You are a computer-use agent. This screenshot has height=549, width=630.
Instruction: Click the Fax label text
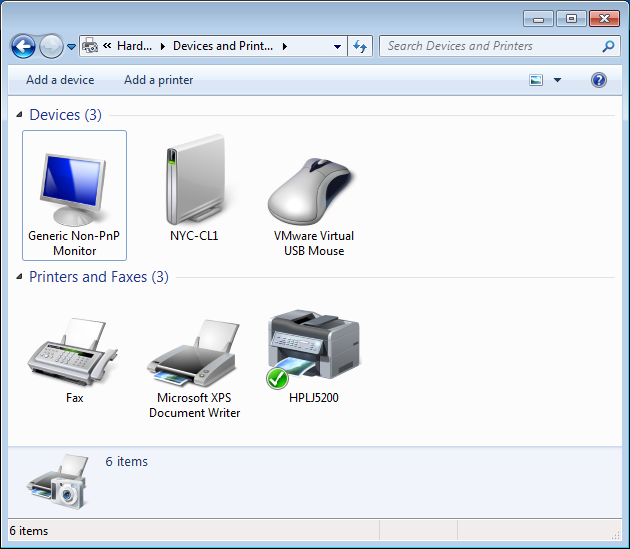click(x=75, y=397)
